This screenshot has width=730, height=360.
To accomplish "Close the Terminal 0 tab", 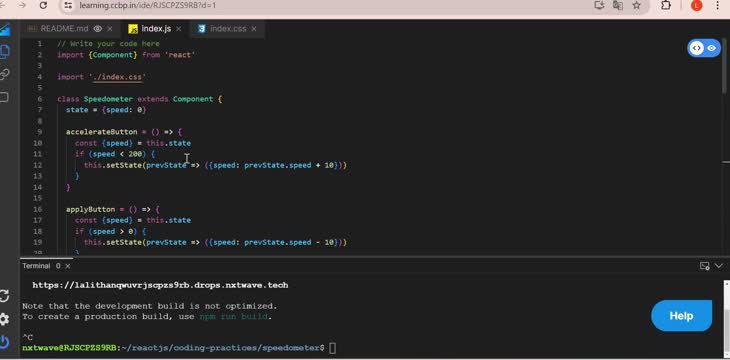I will pyautogui.click(x=68, y=266).
